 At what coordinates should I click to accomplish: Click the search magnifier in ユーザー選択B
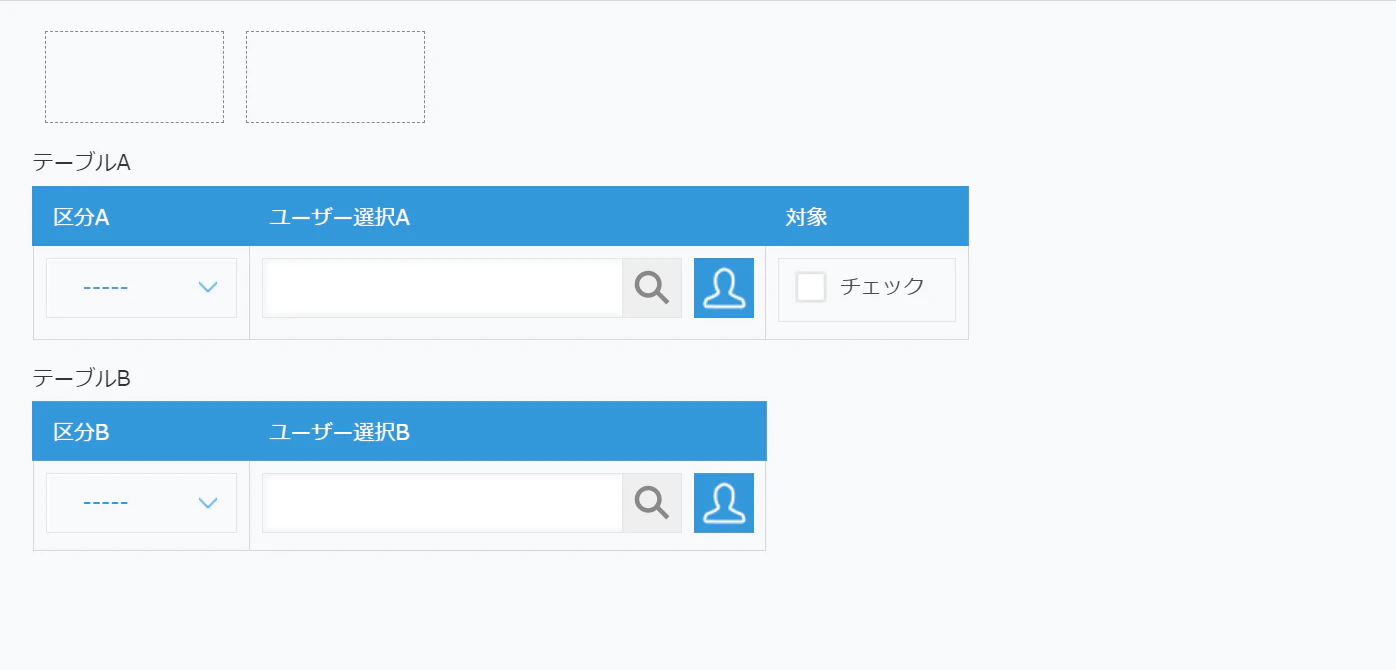click(652, 503)
